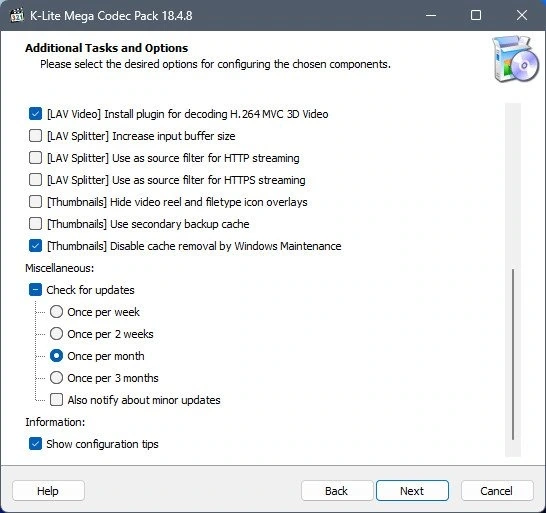546x513 pixels.
Task: Maximize the installer window
Action: 476,15
